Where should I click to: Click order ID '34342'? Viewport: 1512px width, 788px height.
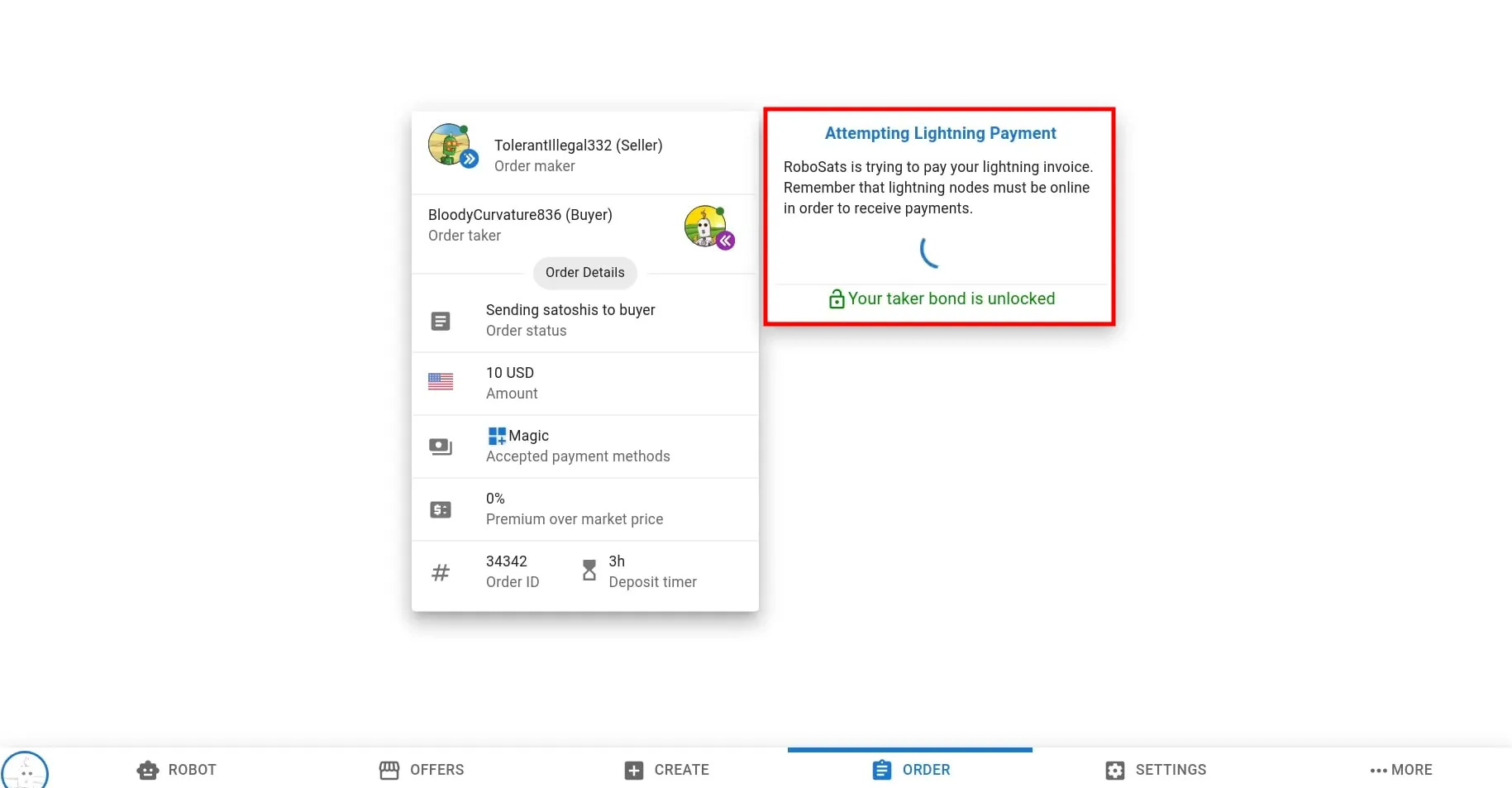507,561
